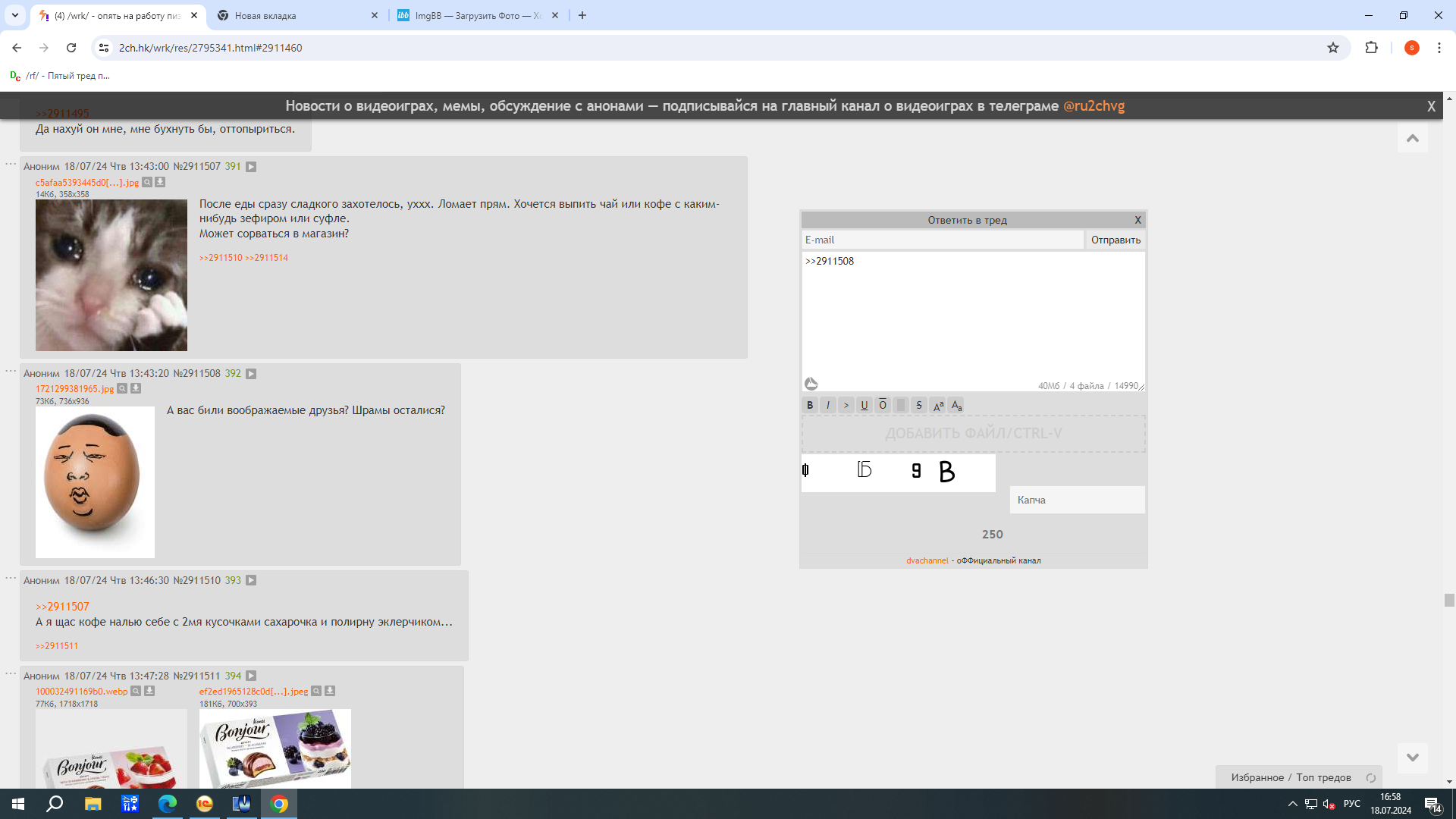The width and height of the screenshot is (1456, 819).
Task: Search image 1721299381965.jpg with magnifier icon
Action: 122,389
